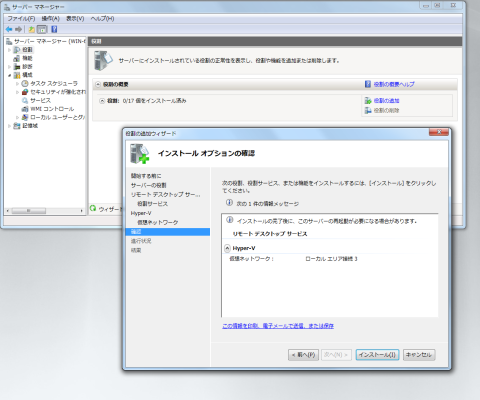Viewport: 480px width, 400px height.
Task: Select the サーバー マネージャー root tree item
Action: click(50, 41)
